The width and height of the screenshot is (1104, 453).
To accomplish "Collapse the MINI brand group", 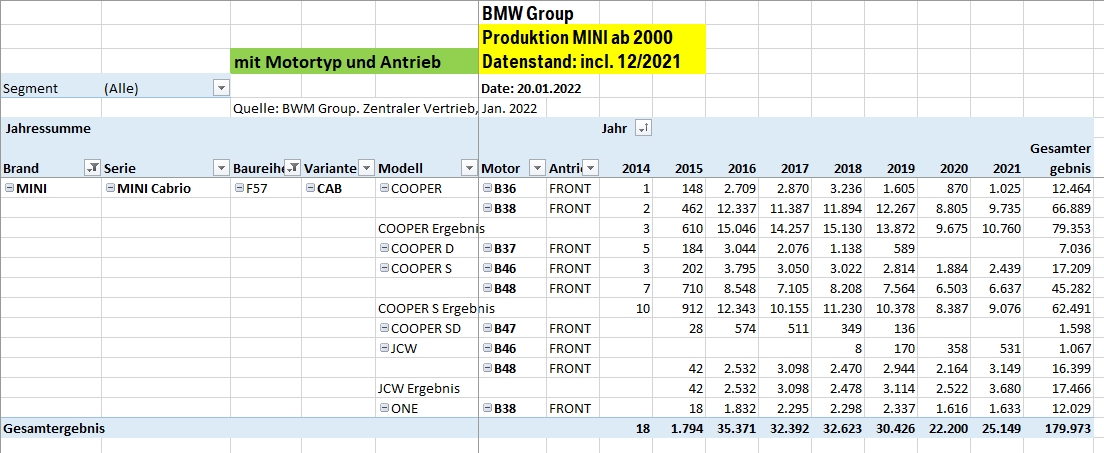I will 9,189.
